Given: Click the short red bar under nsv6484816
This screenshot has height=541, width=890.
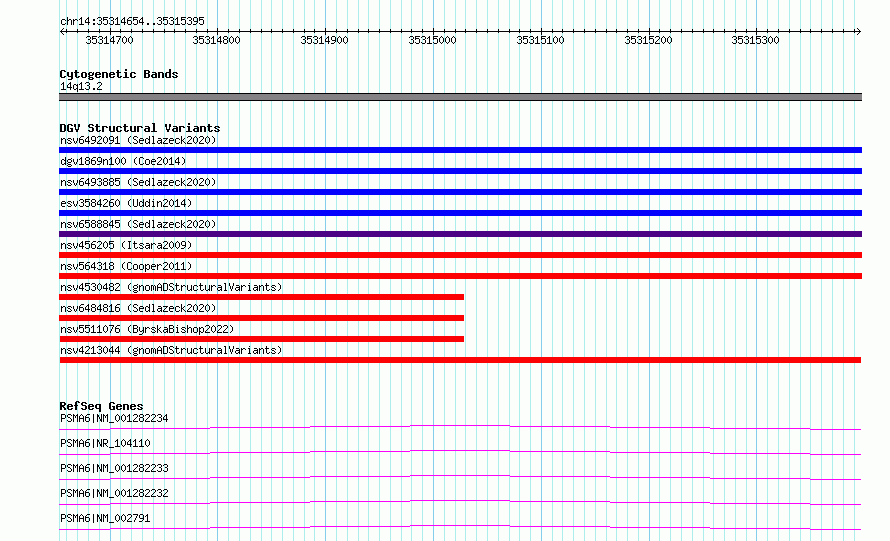Looking at the screenshot, I should [261, 318].
